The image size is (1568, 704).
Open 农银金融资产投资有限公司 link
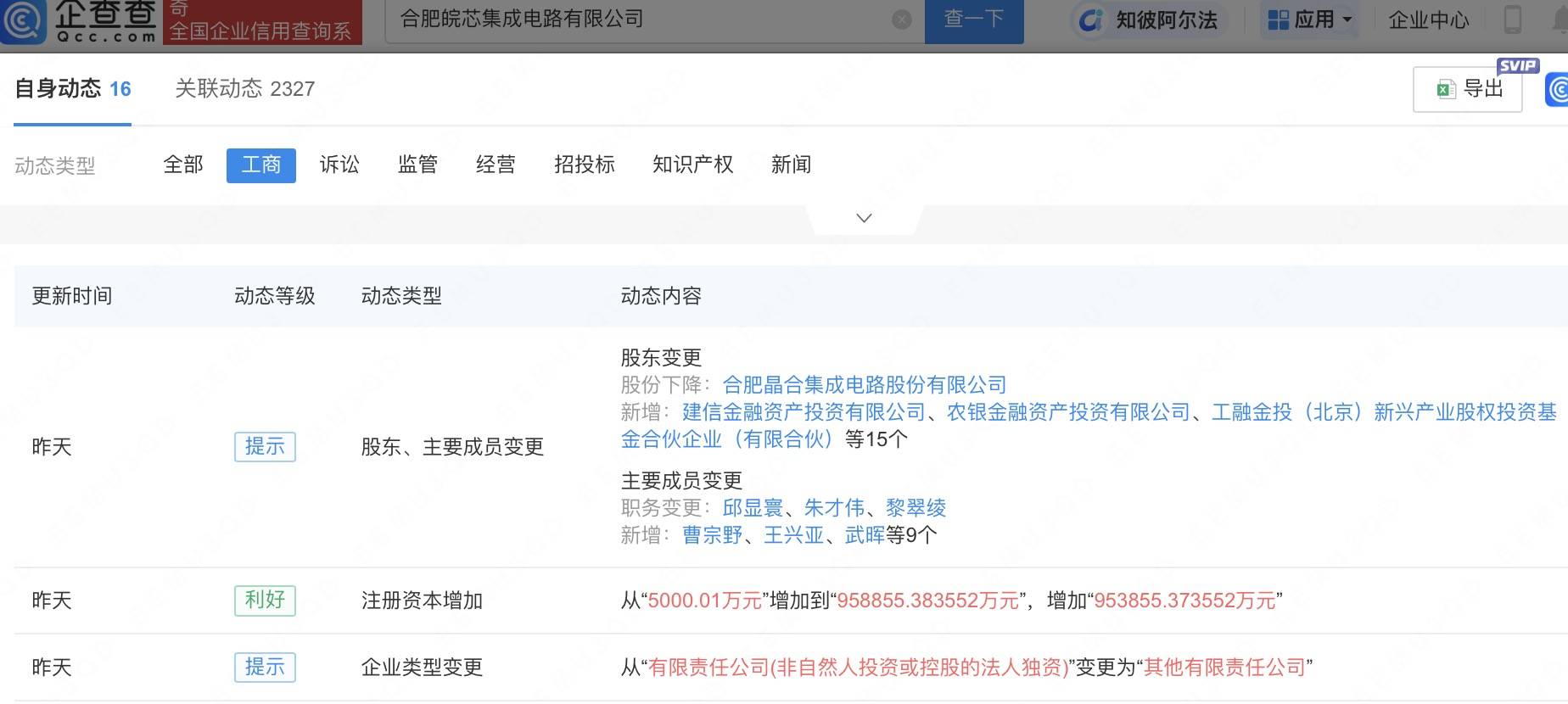[x=1068, y=412]
